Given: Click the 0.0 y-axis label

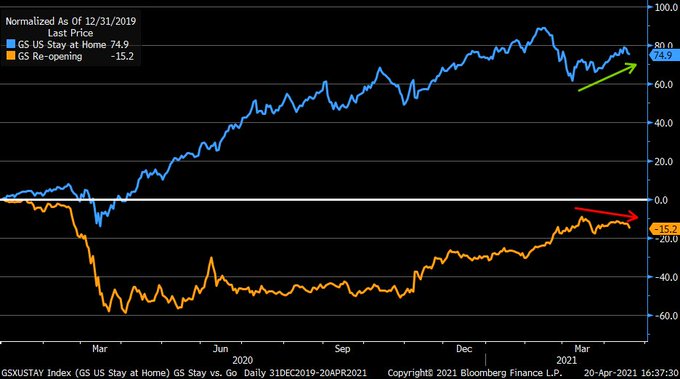Looking at the screenshot, I should [x=661, y=200].
